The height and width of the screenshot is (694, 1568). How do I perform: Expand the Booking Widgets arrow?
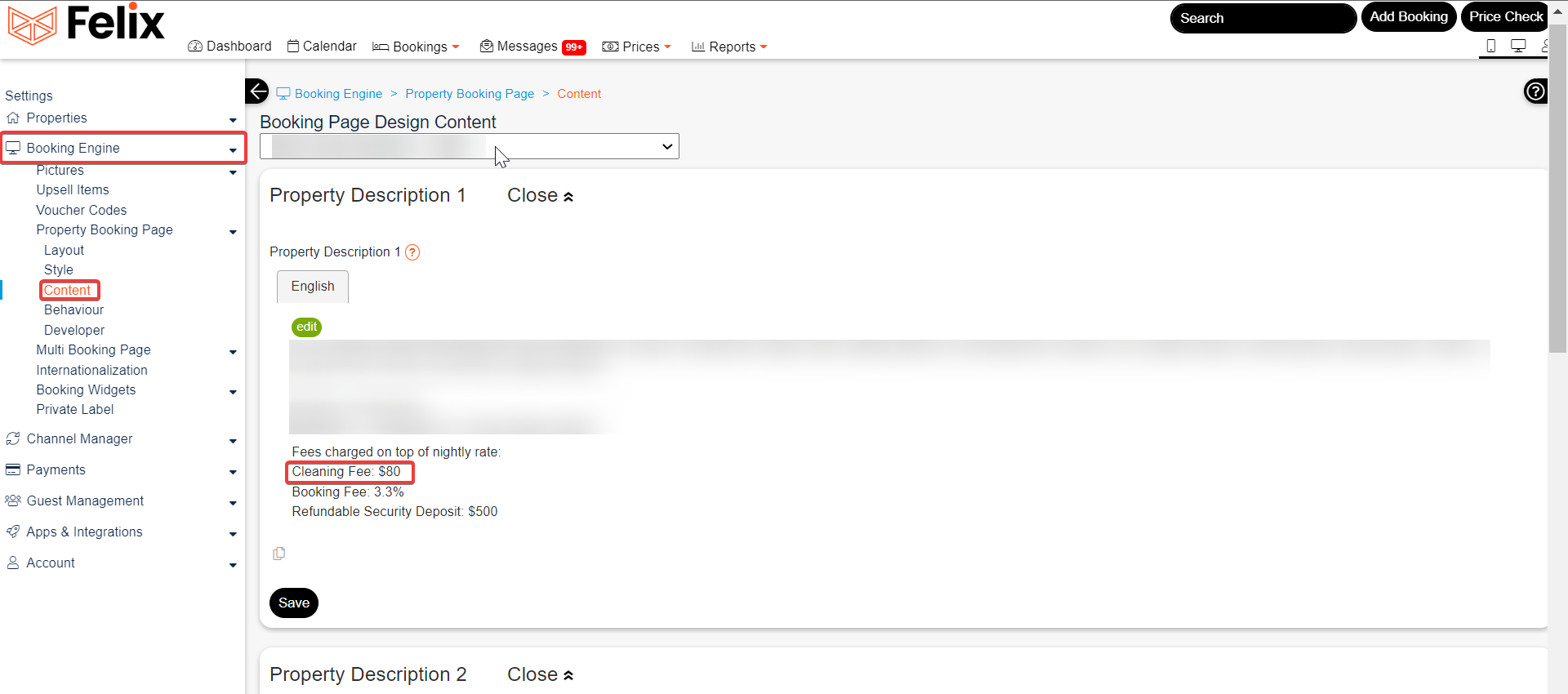point(233,392)
